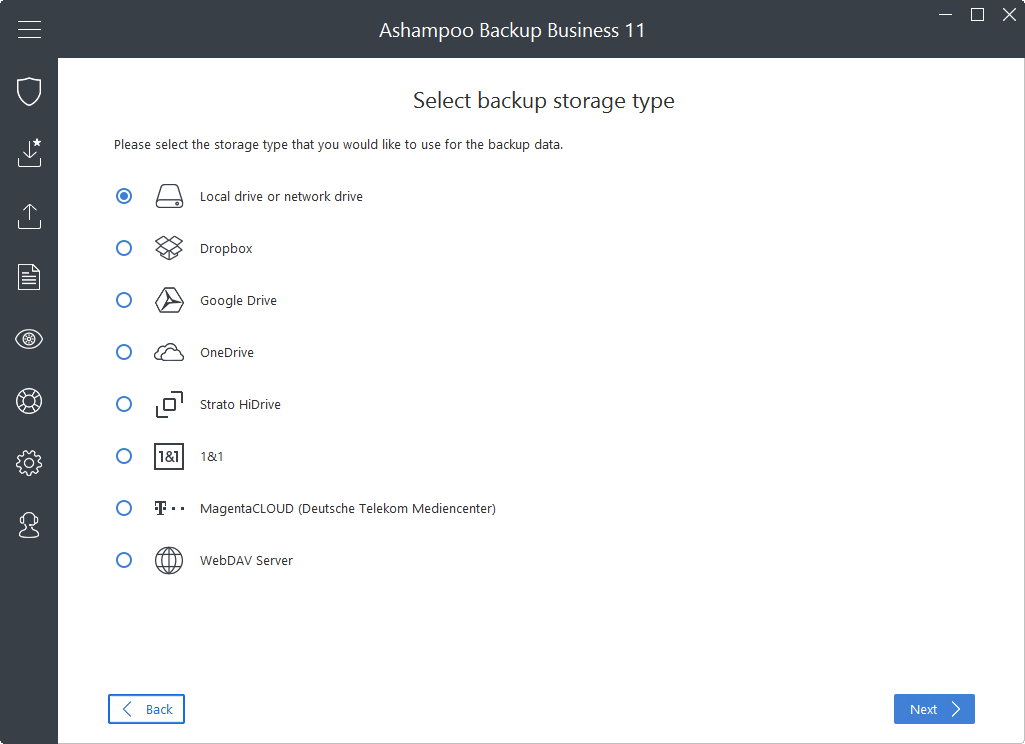The width and height of the screenshot is (1025, 744).
Task: Open the hamburger menu
Action: point(29,30)
